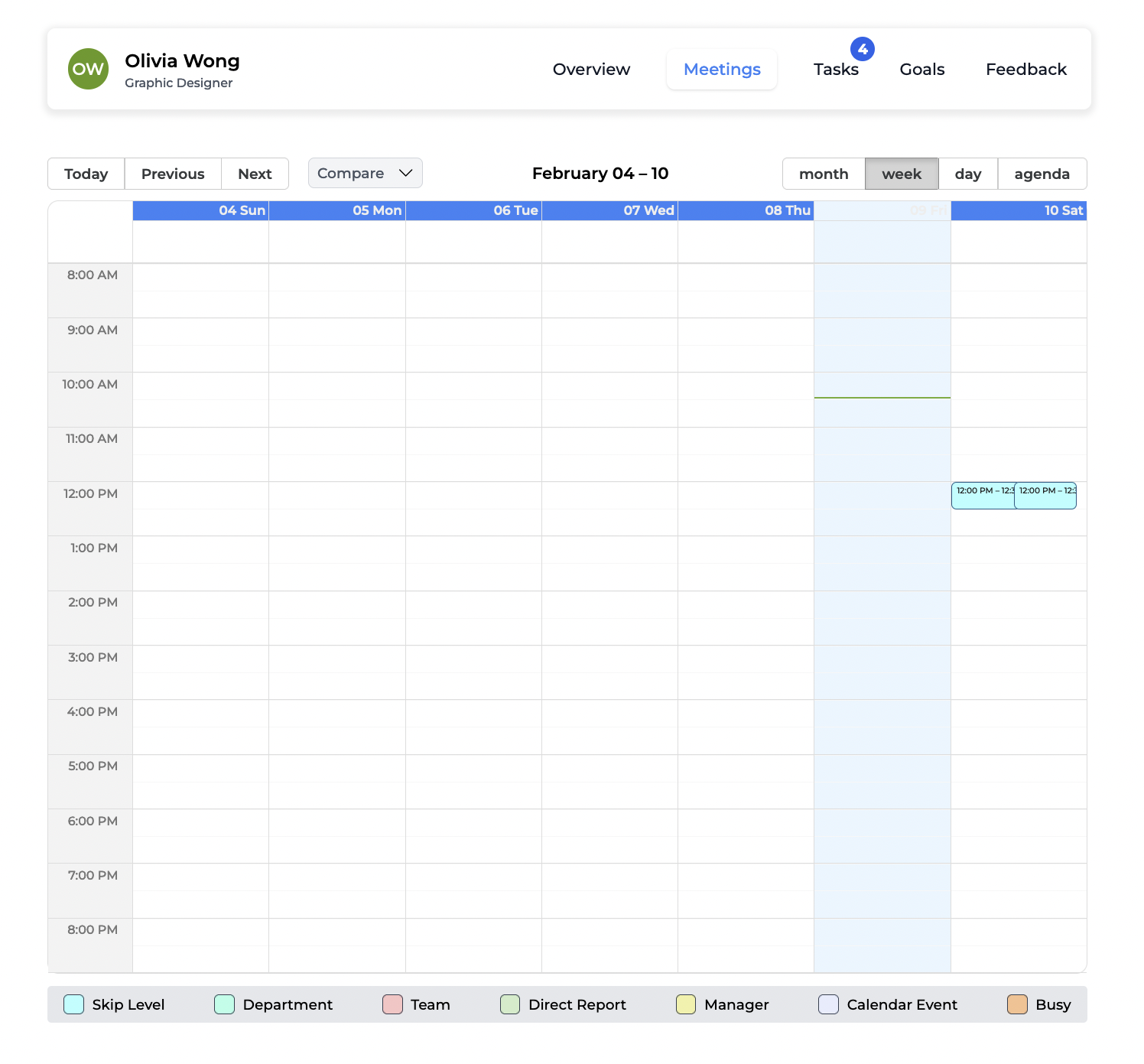Click the Today button
The height and width of the screenshot is (1064, 1144).
point(86,174)
